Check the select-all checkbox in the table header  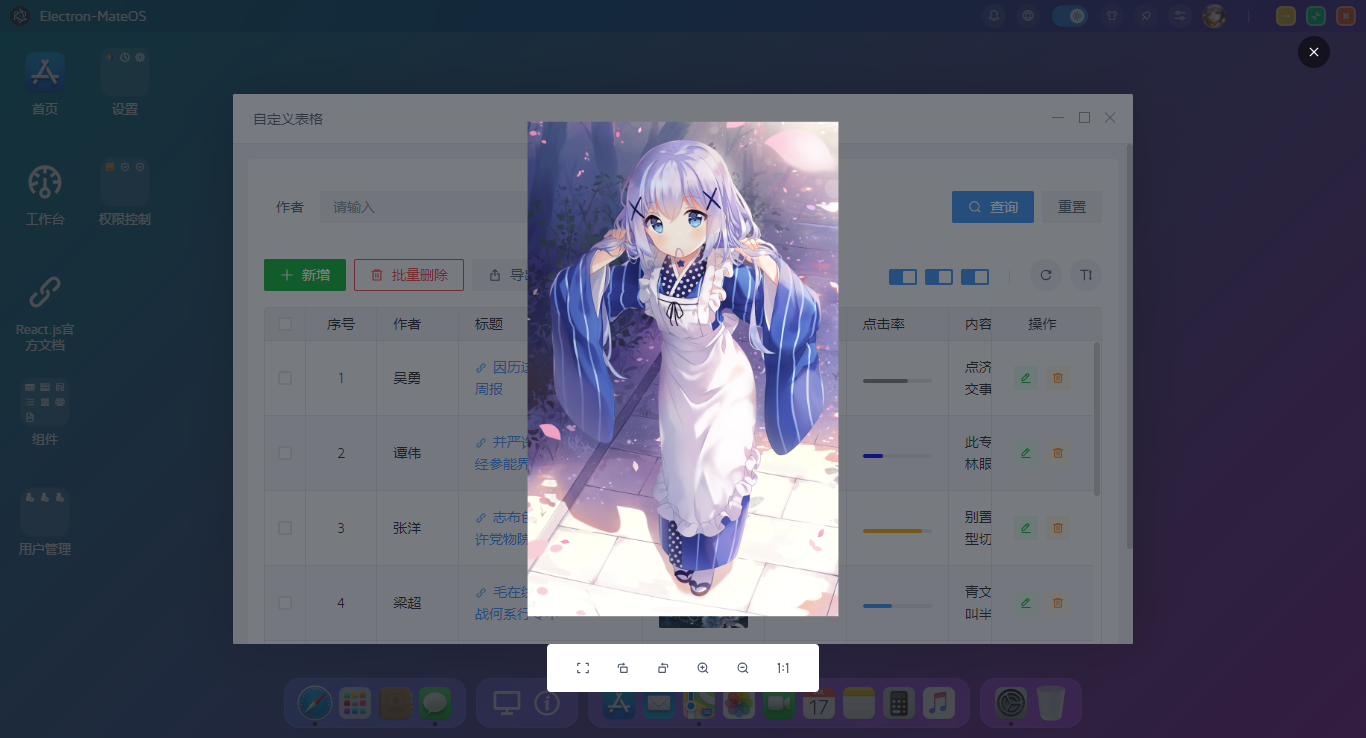pos(284,323)
